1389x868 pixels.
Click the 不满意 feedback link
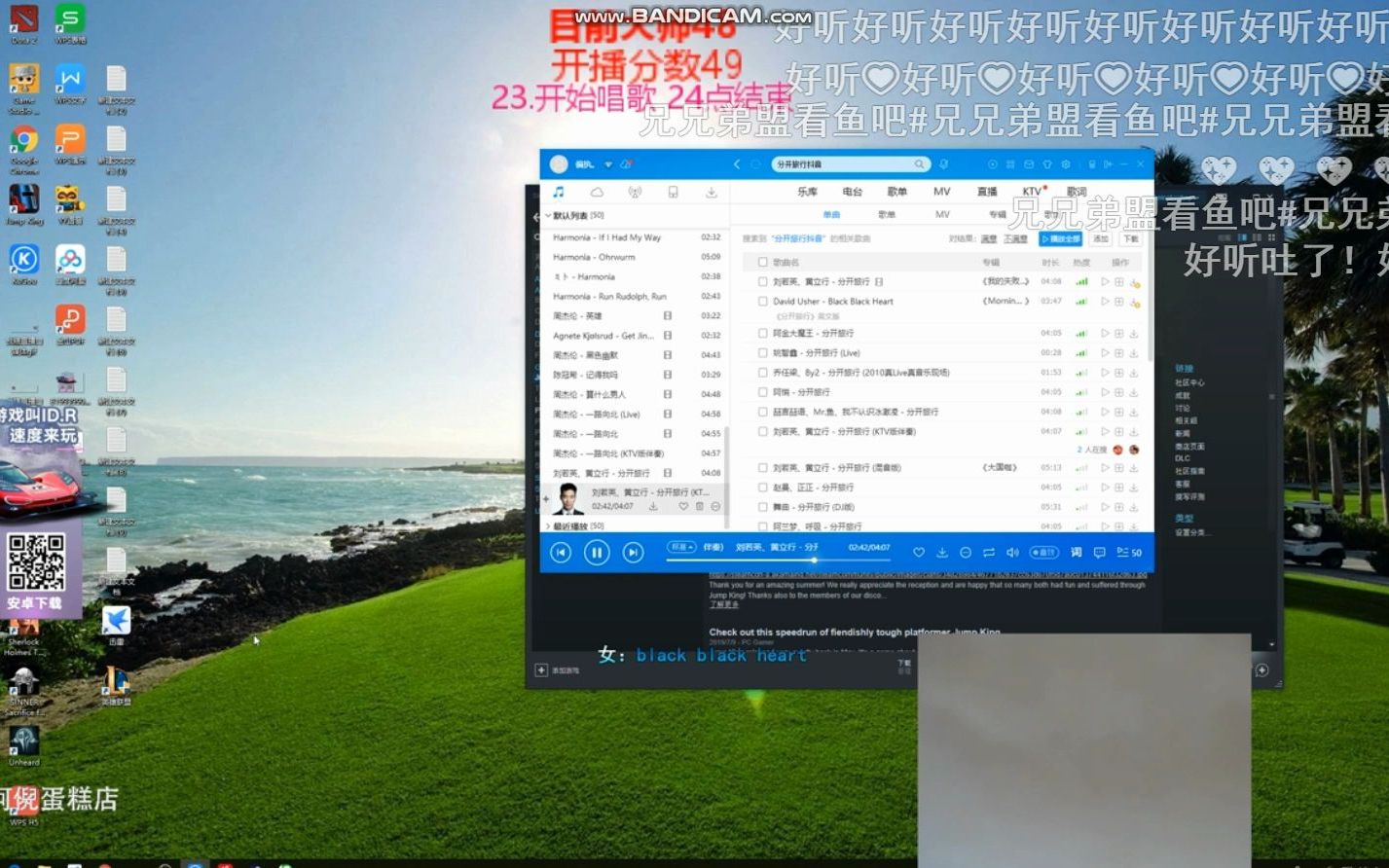point(1015,238)
